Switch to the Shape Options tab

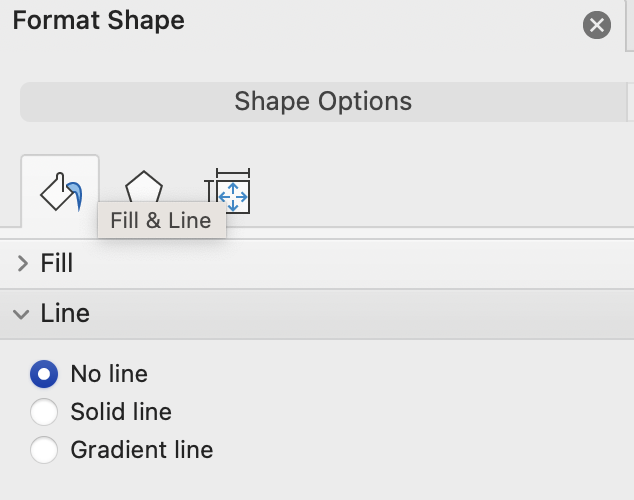click(322, 101)
